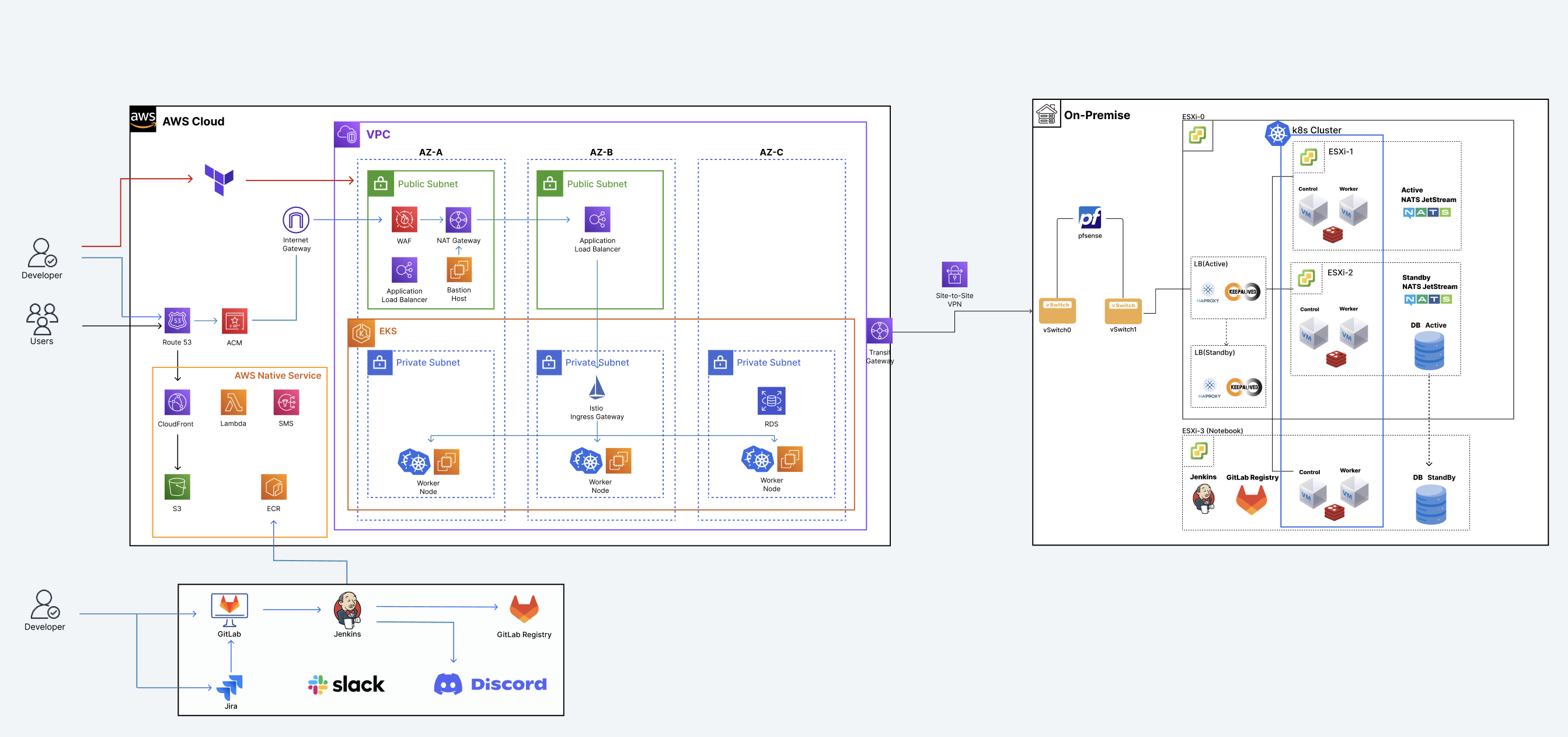Click the SMS service icon
Image resolution: width=1568 pixels, height=737 pixels.
[286, 402]
